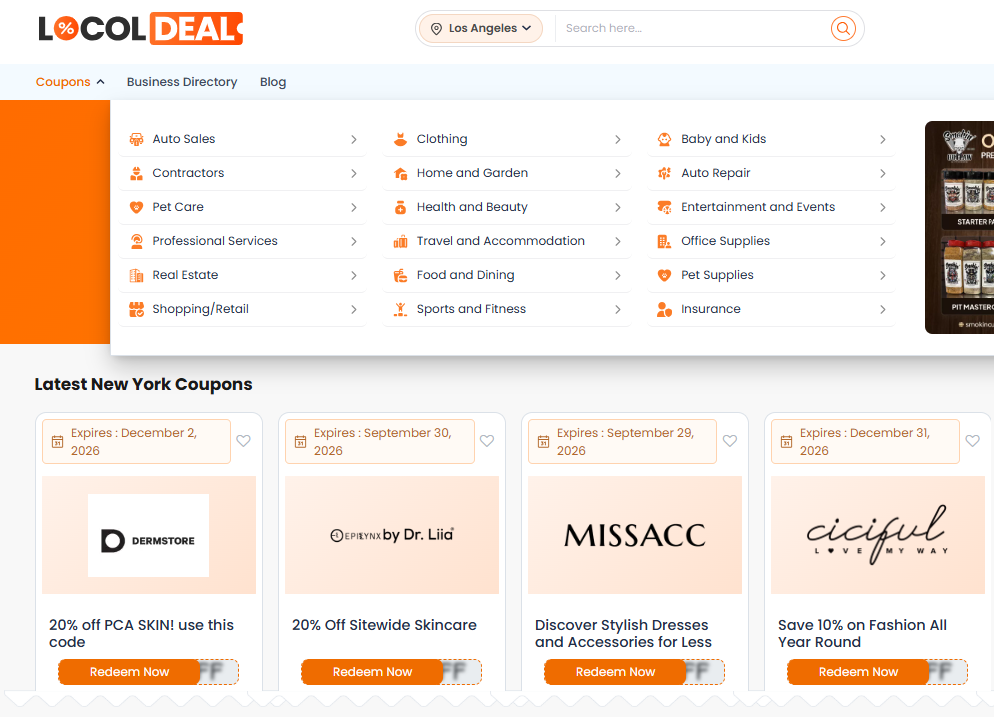This screenshot has width=994, height=717.
Task: Open the Blog nav item
Action: click(273, 82)
